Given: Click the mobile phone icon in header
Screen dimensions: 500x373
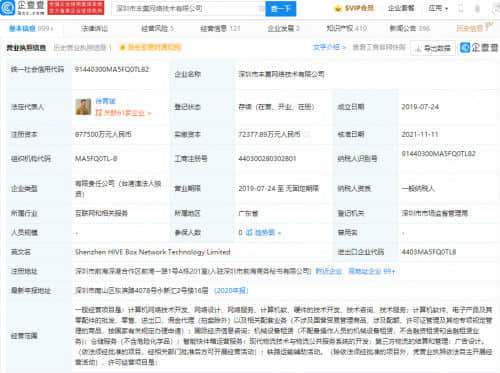Looking at the screenshot, I should coord(461,8).
